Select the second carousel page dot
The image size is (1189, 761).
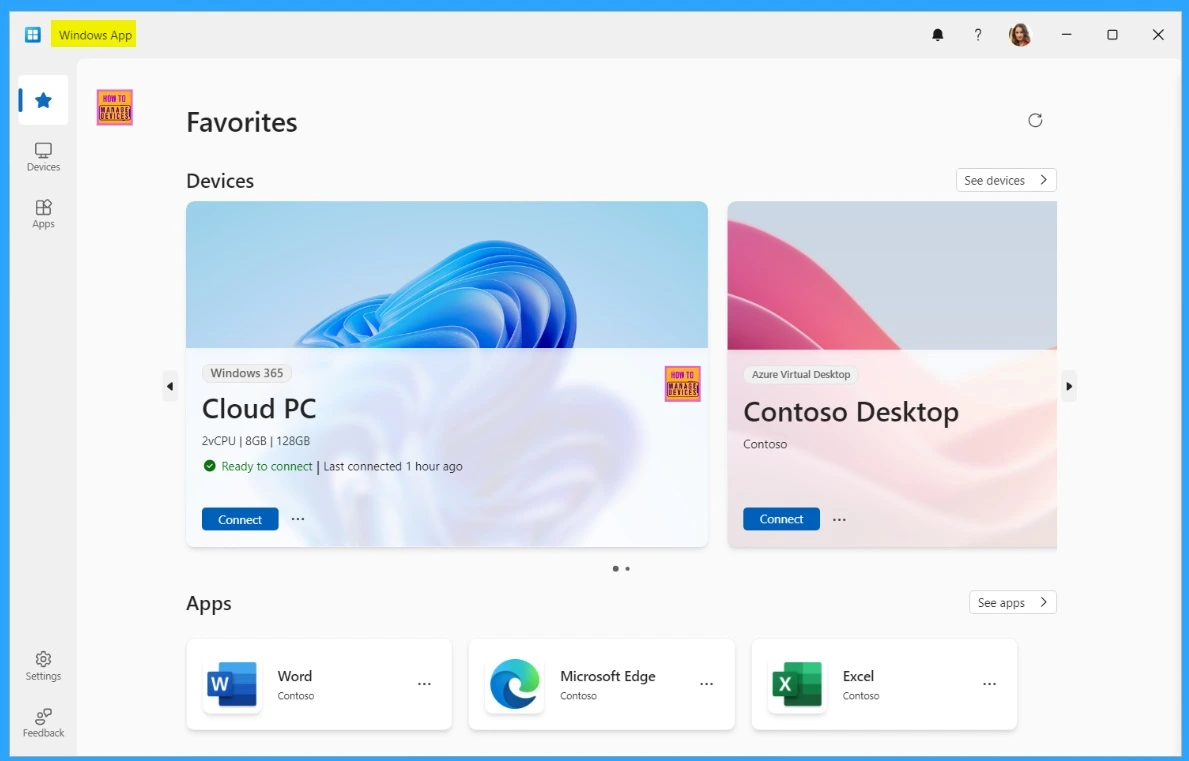tap(627, 568)
